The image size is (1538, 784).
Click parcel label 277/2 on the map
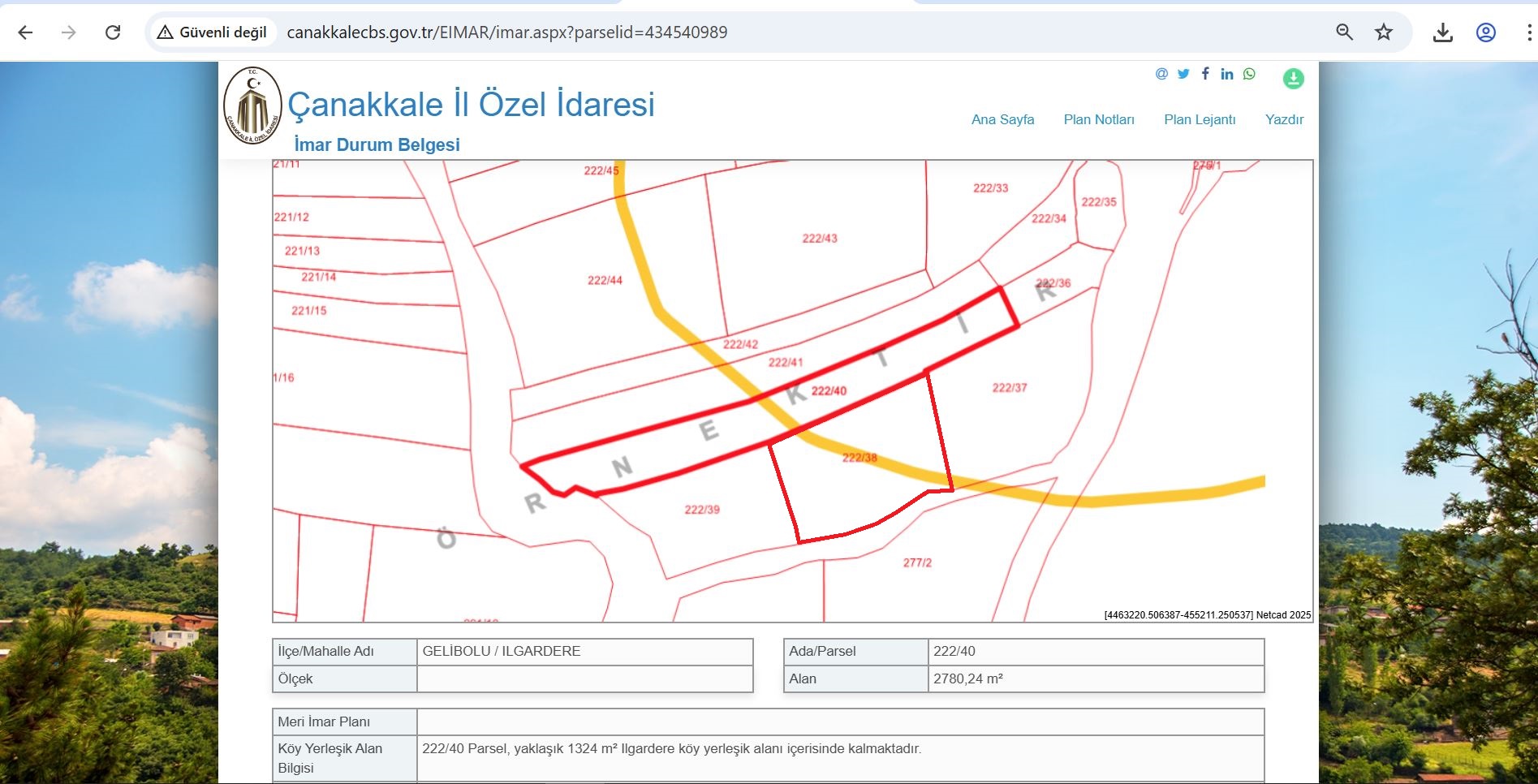click(x=917, y=562)
